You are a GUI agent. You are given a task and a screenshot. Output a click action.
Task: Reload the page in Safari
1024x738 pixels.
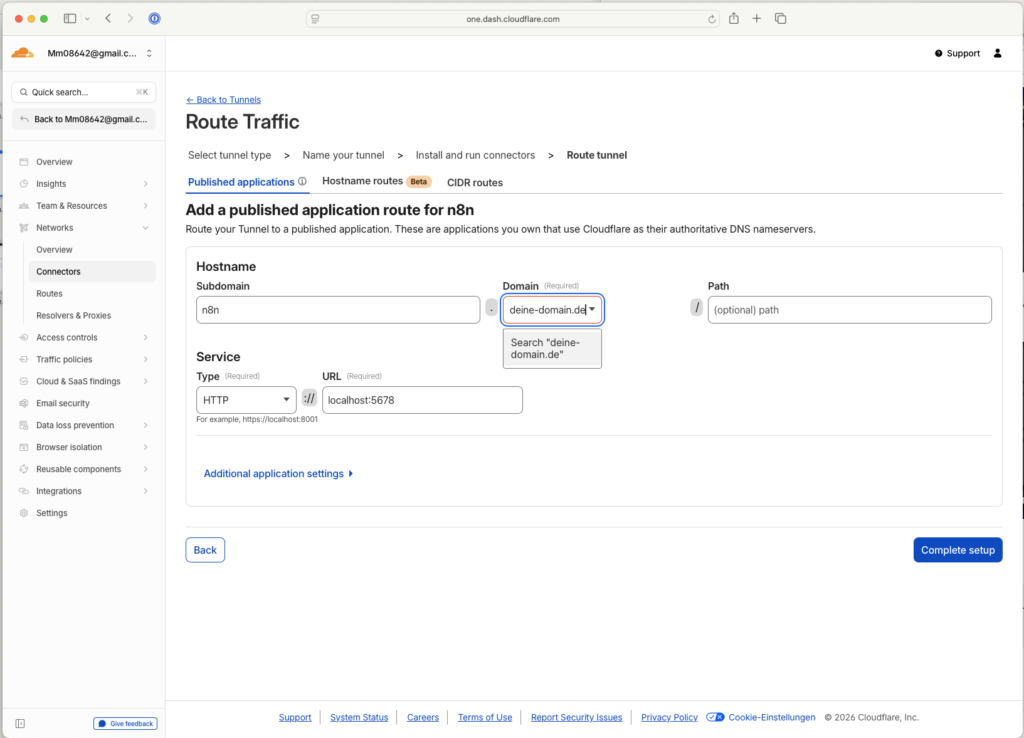(x=712, y=19)
